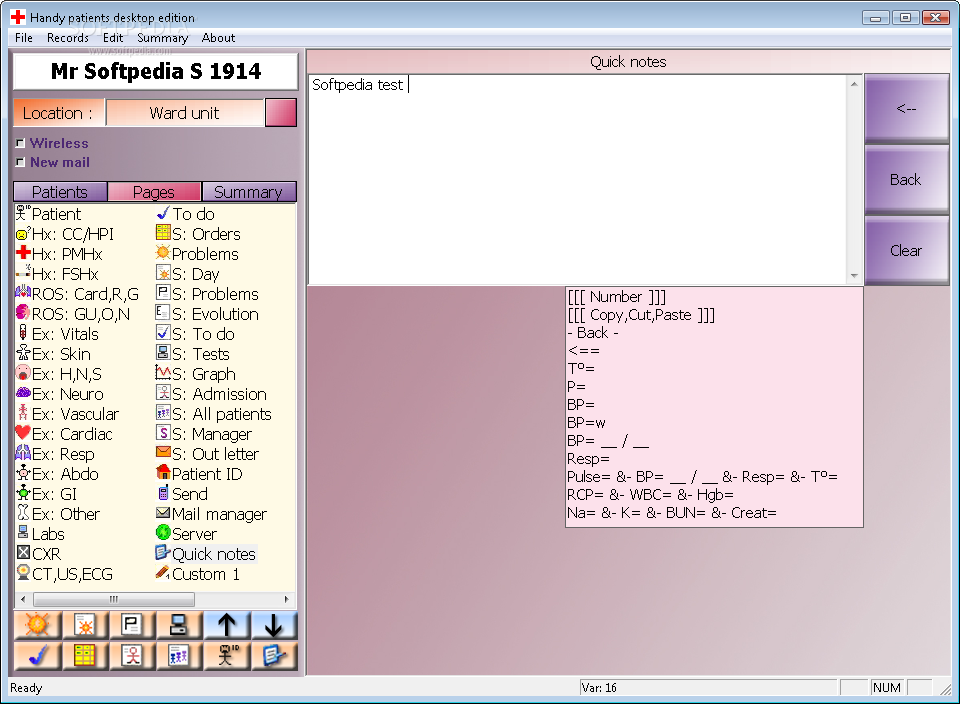Click the quick notes scrollbar down arrow
Screen dimensions: 960x704
tap(854, 275)
